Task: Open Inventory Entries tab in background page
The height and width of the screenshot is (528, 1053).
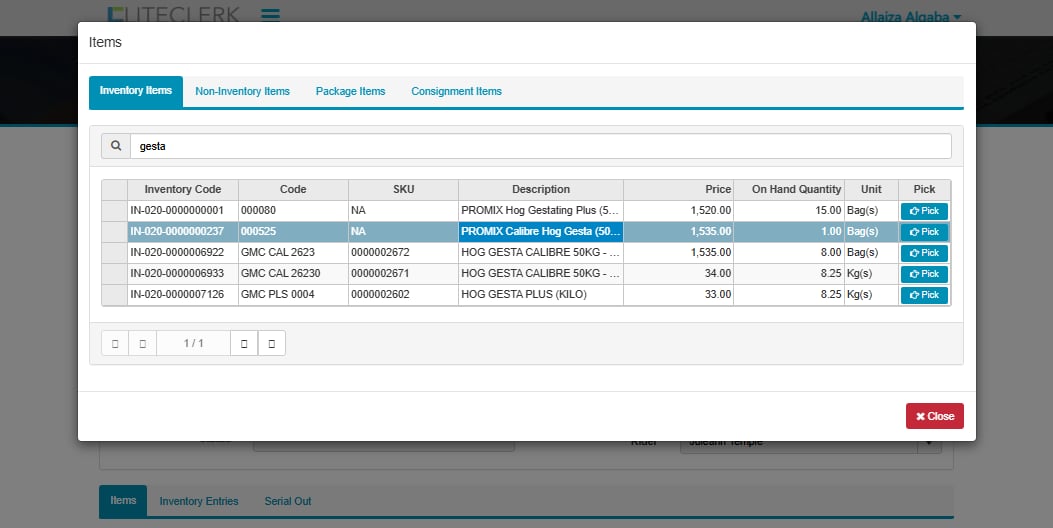Action: pos(199,501)
